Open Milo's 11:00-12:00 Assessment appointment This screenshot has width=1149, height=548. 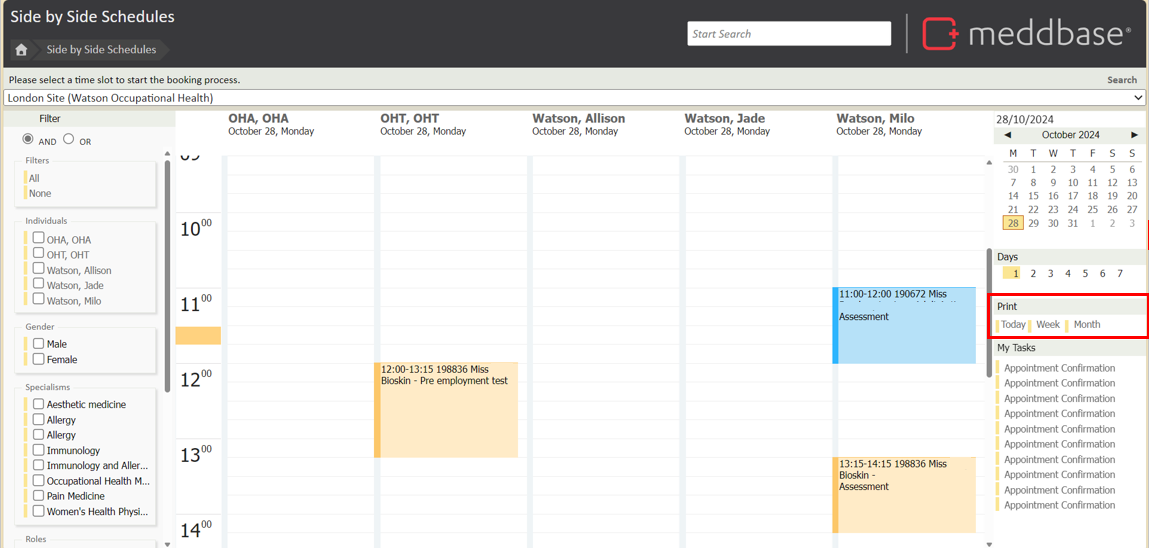pos(905,325)
